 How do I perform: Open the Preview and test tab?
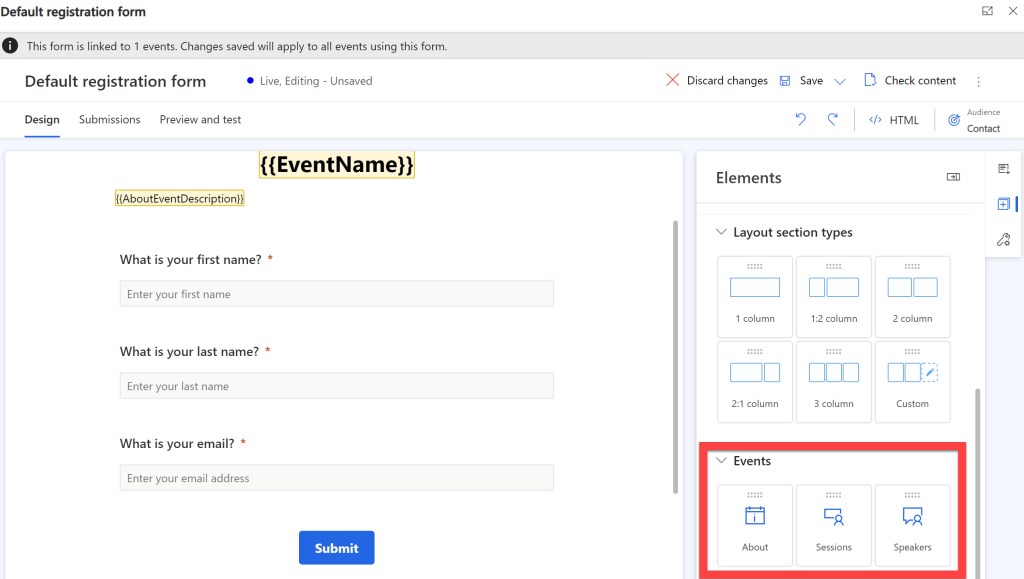(x=200, y=120)
